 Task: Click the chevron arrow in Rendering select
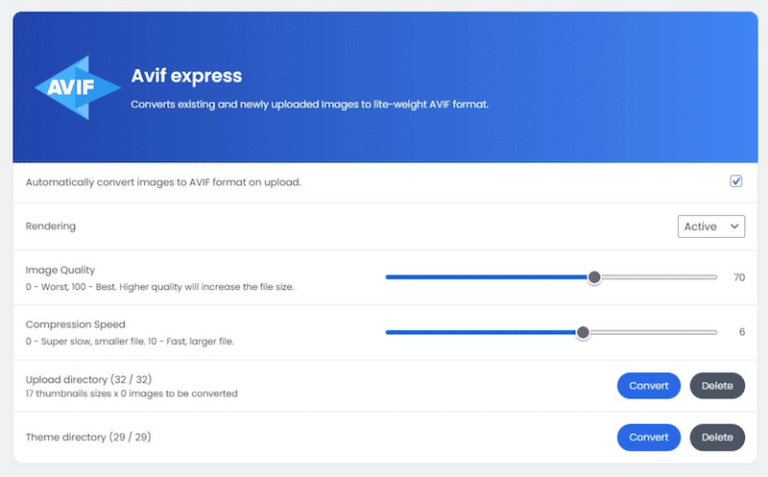click(734, 226)
